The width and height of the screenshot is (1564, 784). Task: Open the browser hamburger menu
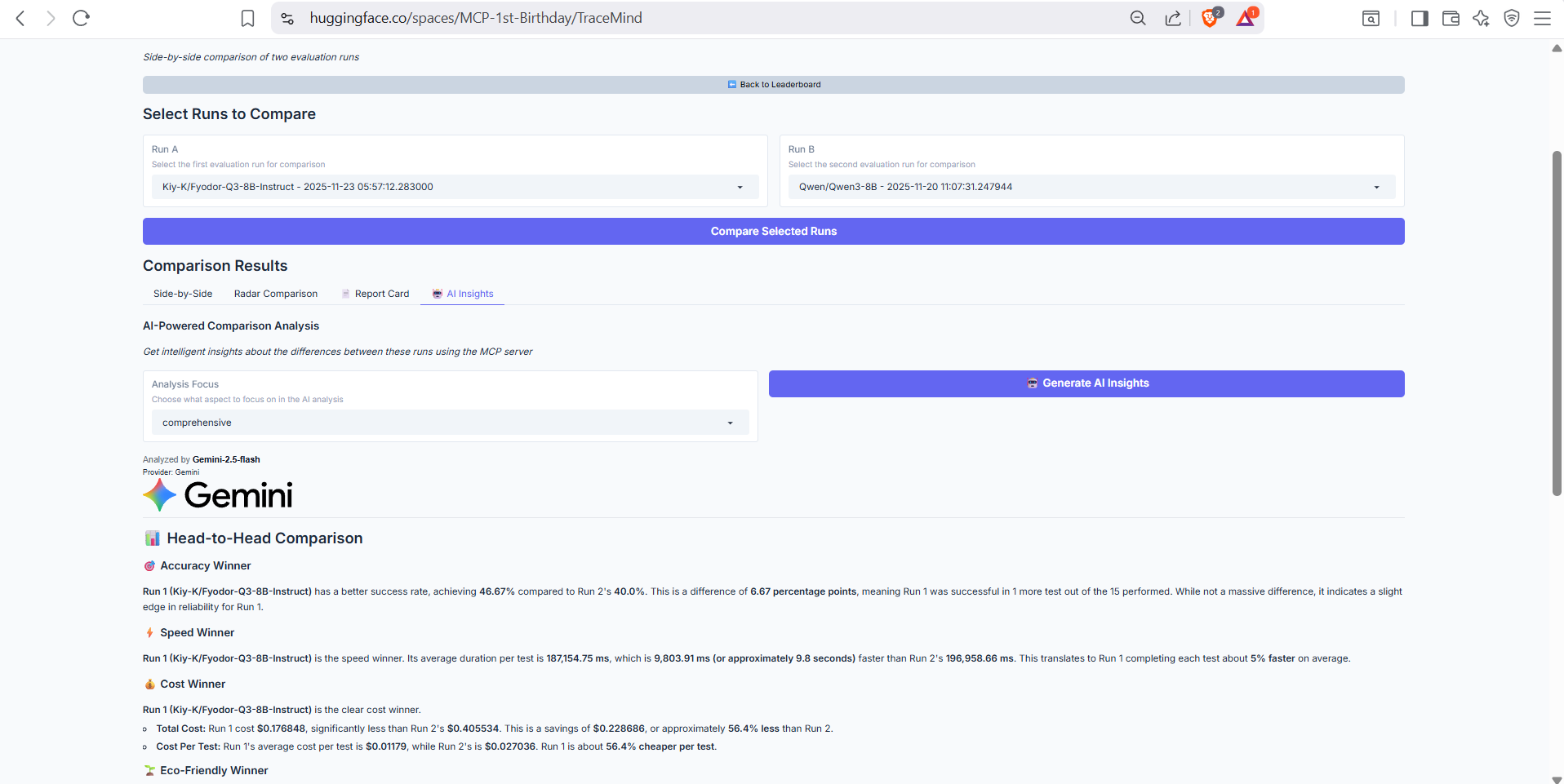(1542, 18)
